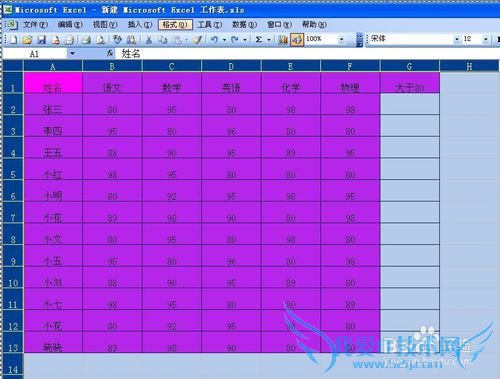Open the 插入 (Insert) menu
Viewport: 500px width, 379px height.
pyautogui.click(x=140, y=25)
